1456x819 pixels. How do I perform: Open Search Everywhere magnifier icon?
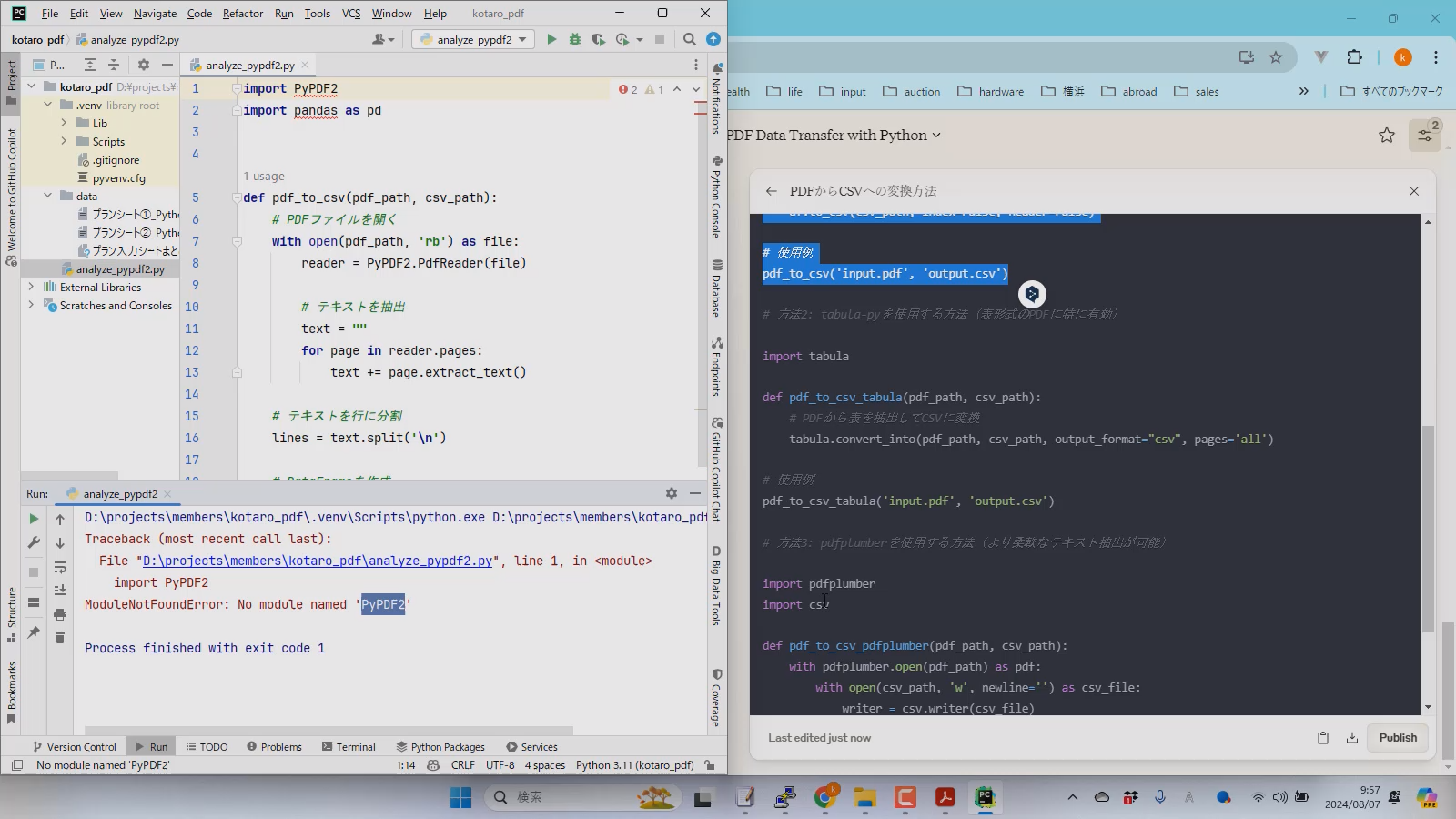point(690,39)
